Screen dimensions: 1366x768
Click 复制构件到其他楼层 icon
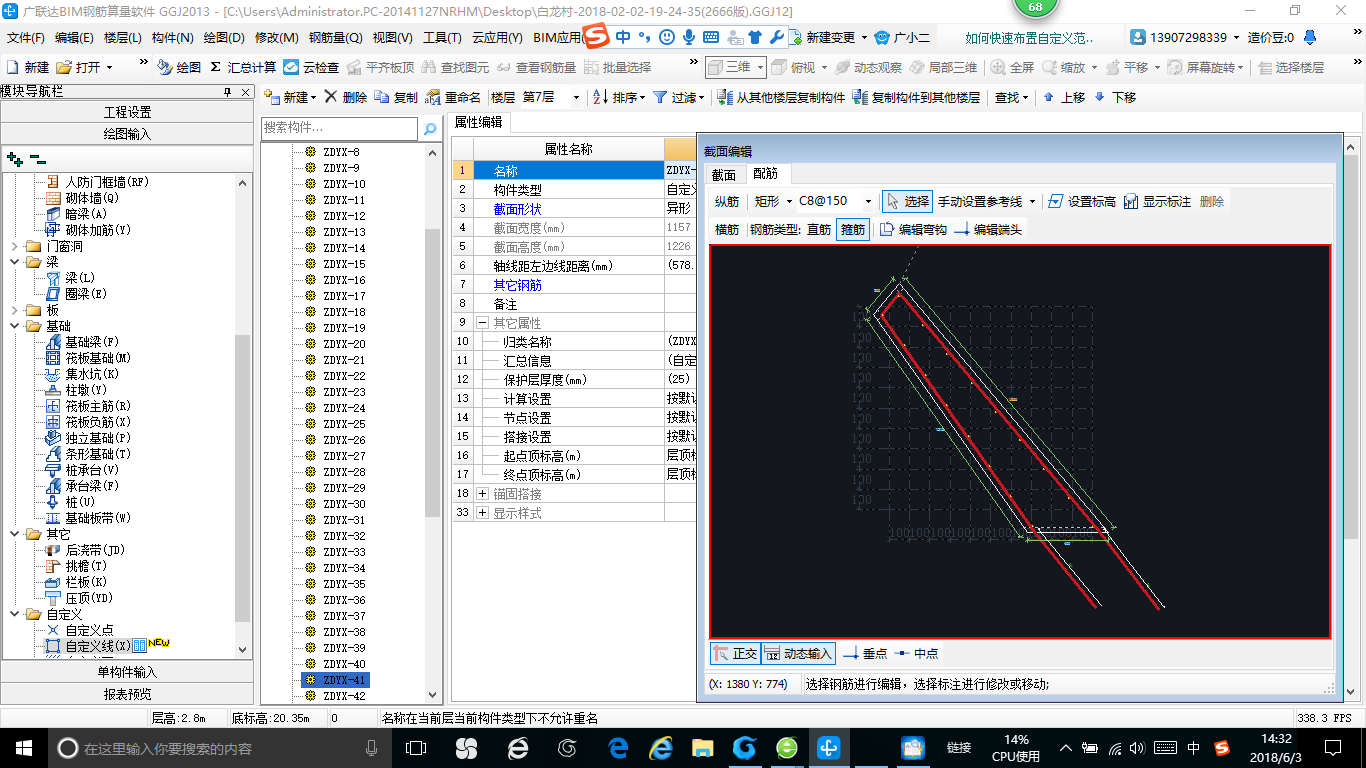click(859, 97)
